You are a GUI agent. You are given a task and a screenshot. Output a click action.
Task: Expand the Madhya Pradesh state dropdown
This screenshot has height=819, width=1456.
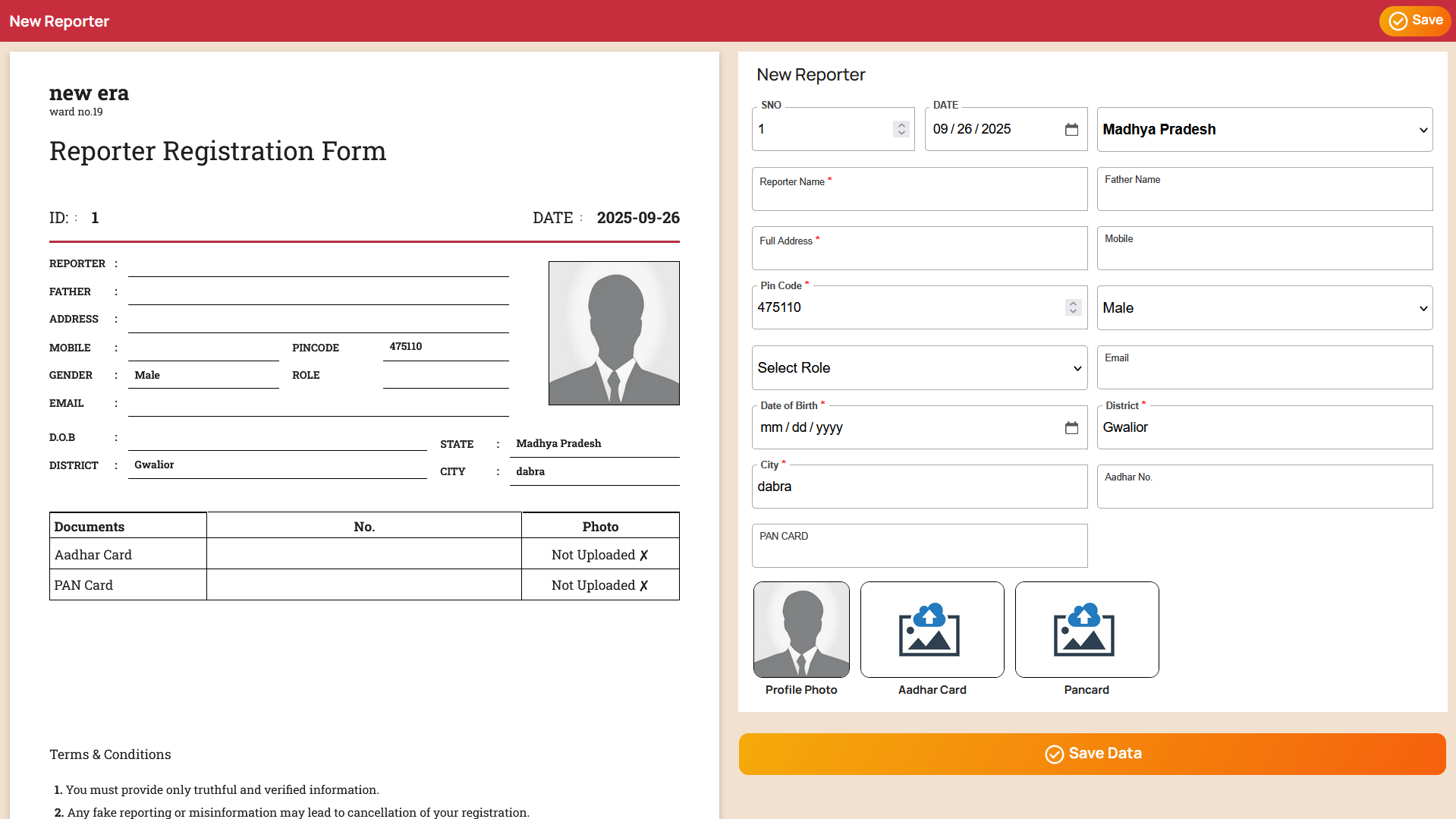click(x=1264, y=130)
